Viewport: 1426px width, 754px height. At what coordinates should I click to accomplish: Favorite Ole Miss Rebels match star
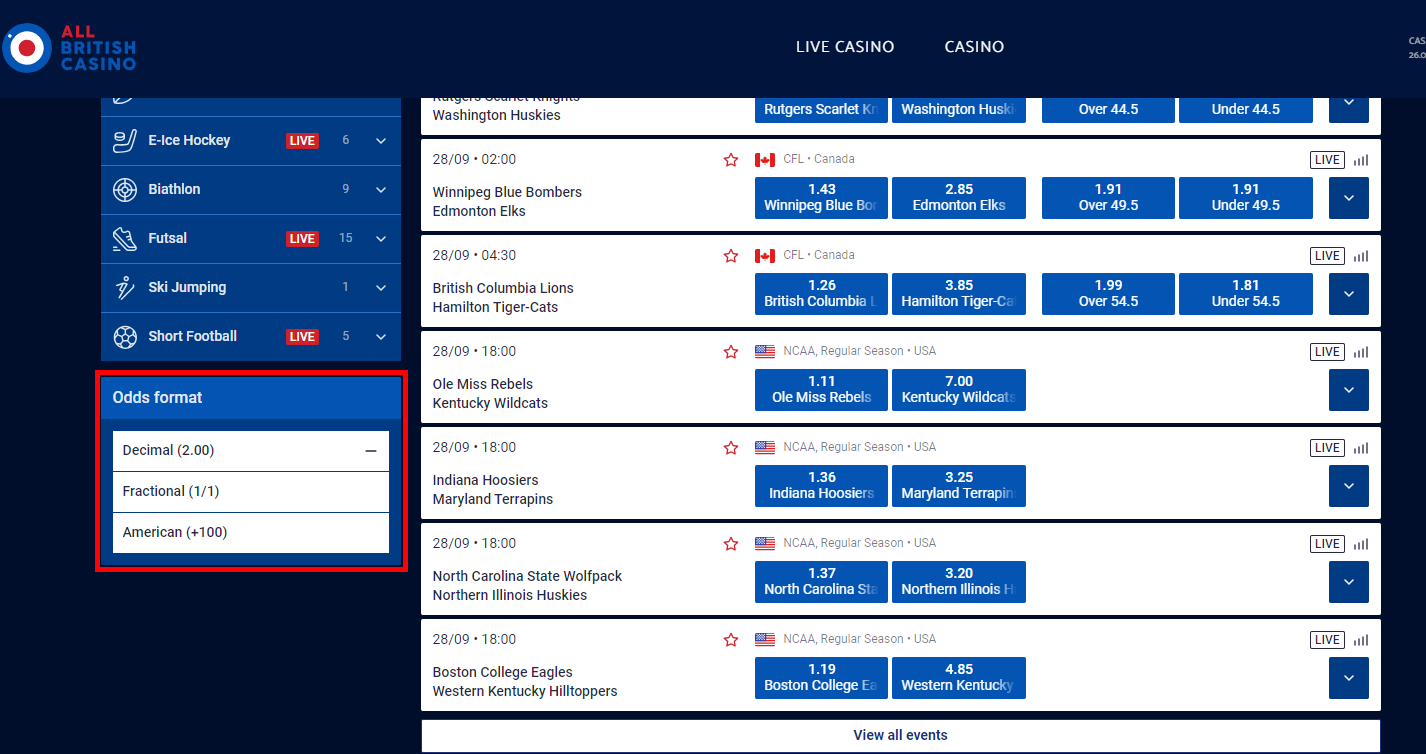coord(731,352)
